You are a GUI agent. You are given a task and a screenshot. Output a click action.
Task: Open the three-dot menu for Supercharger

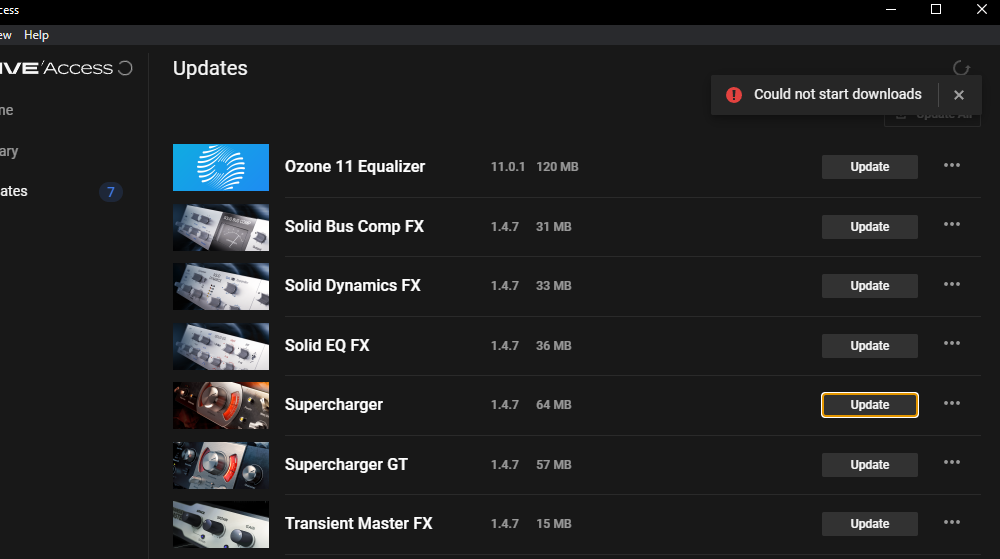click(952, 403)
